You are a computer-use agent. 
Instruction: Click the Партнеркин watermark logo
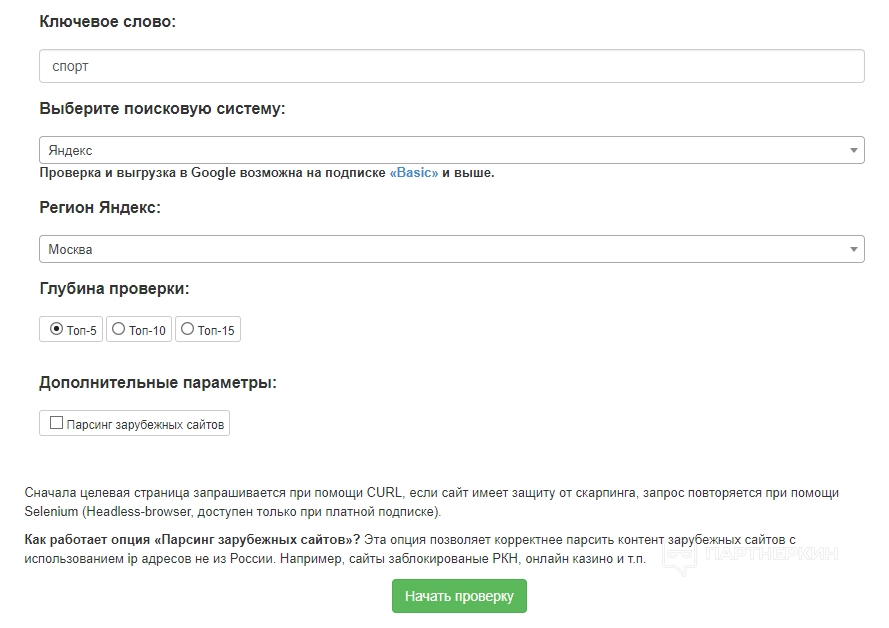click(750, 555)
